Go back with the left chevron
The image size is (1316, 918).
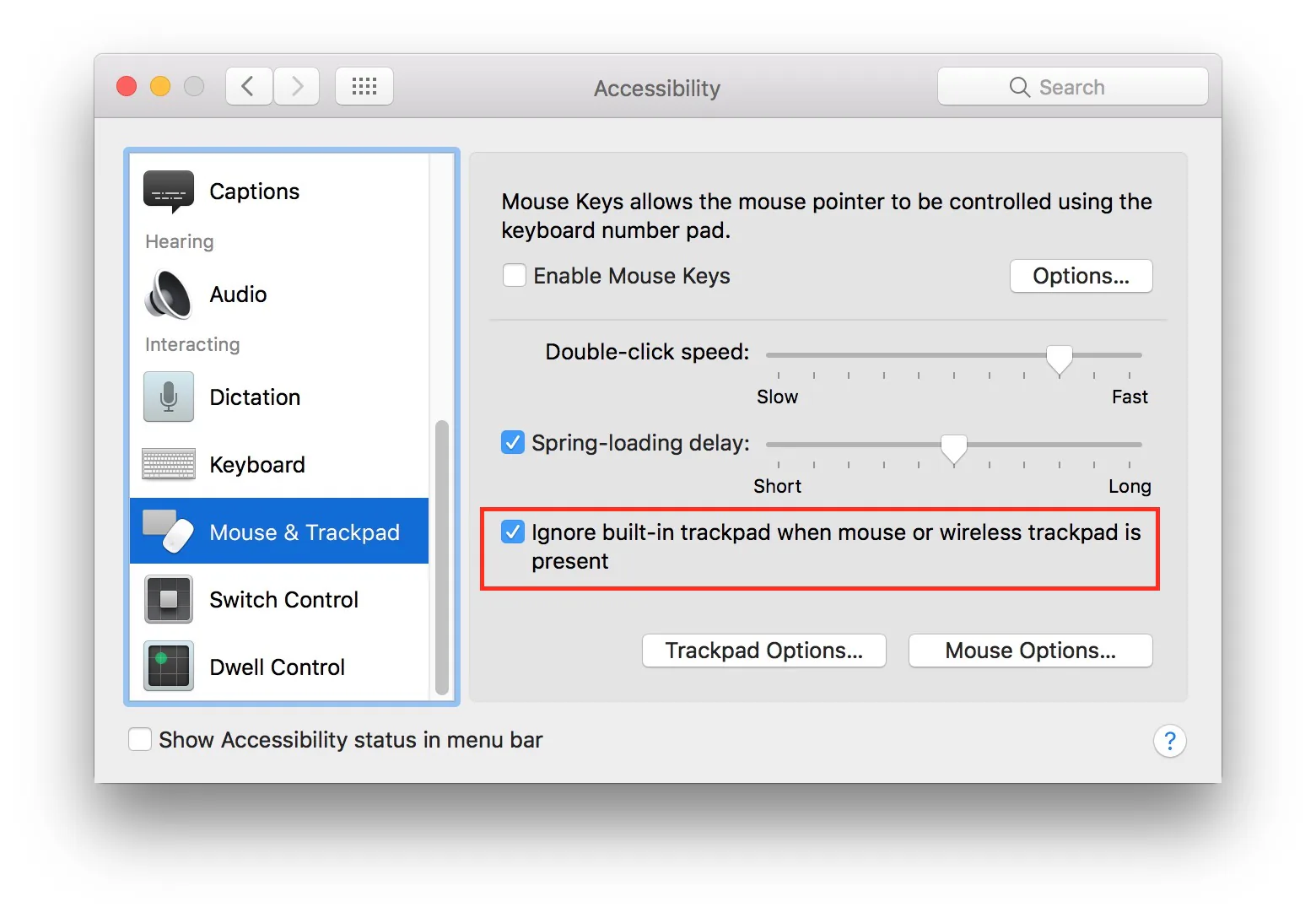249,86
